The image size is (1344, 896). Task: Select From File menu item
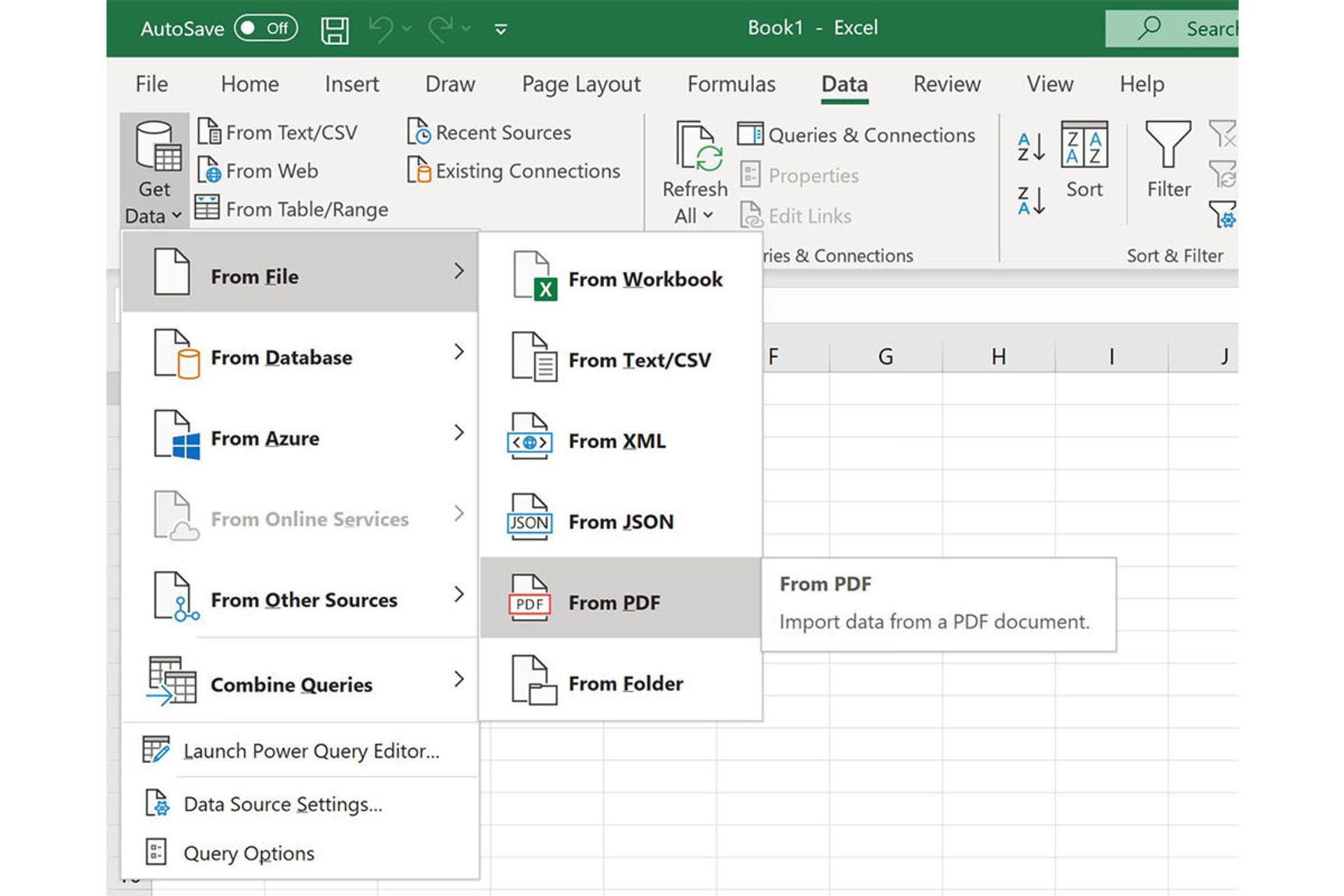300,272
